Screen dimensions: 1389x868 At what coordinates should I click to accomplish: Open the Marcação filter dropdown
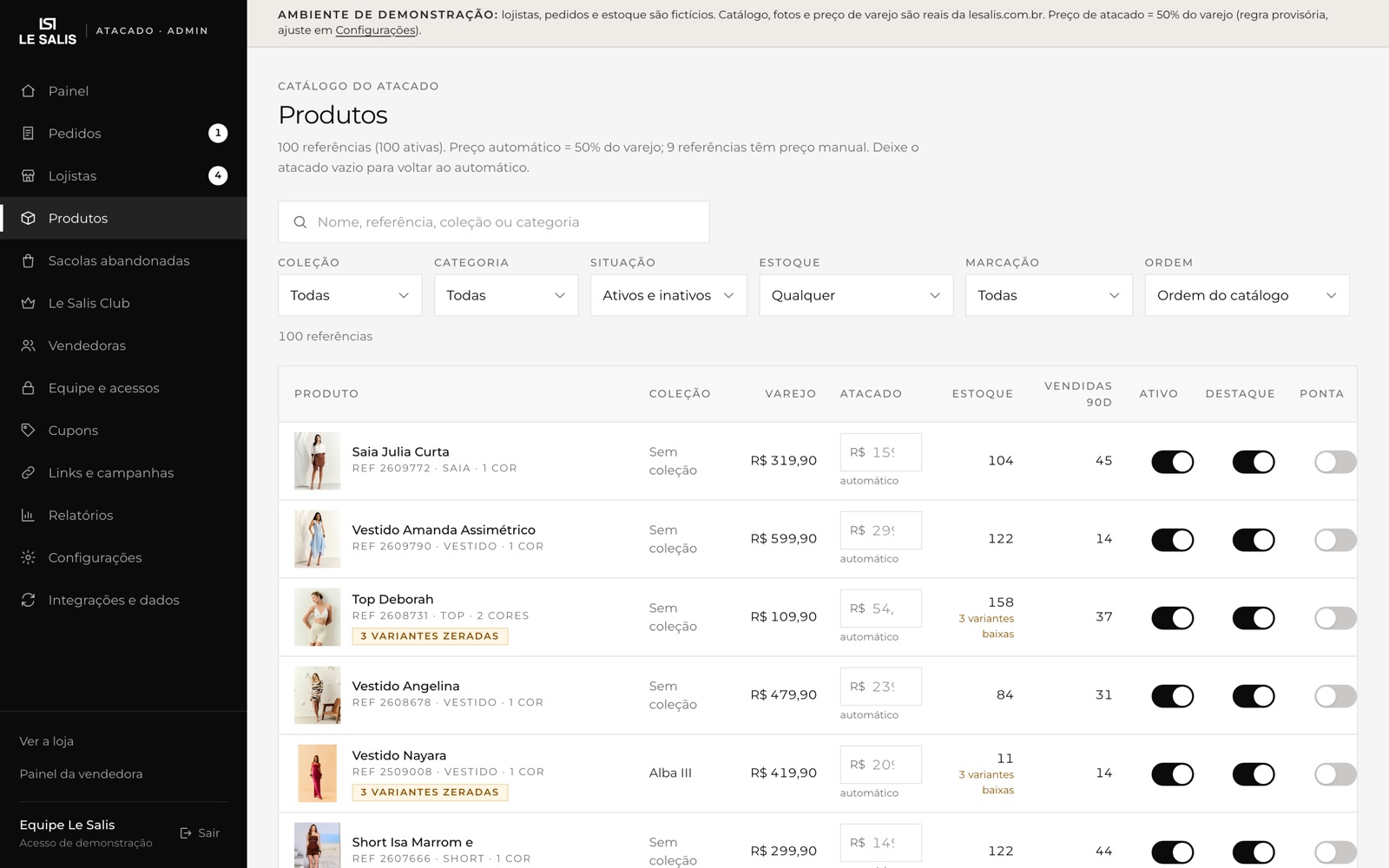click(x=1049, y=295)
